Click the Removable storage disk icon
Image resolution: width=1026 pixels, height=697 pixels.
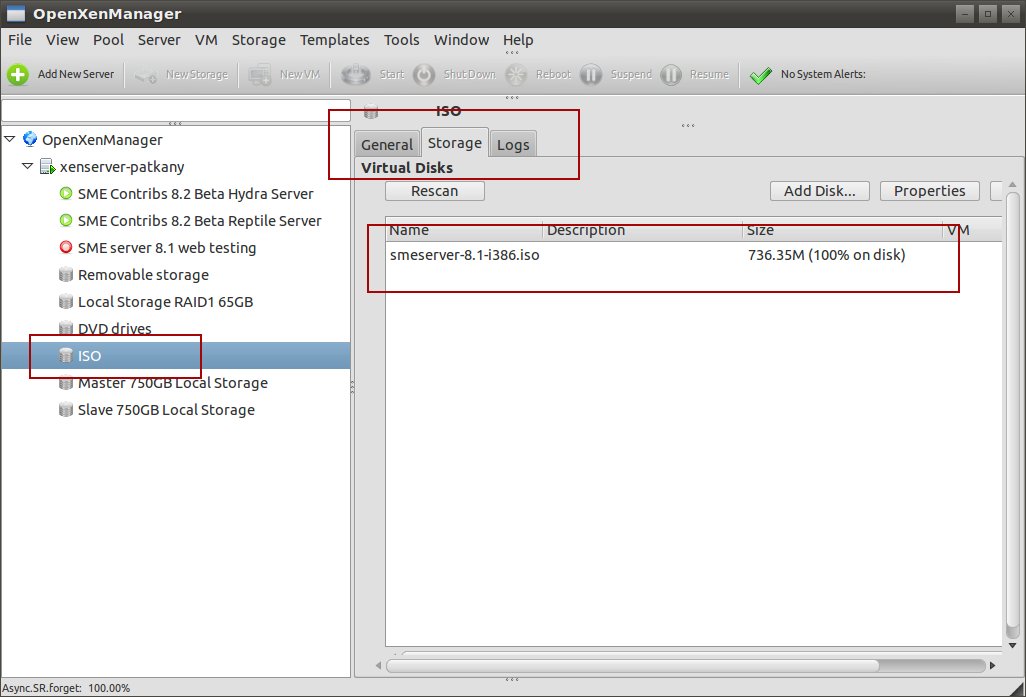[65, 274]
